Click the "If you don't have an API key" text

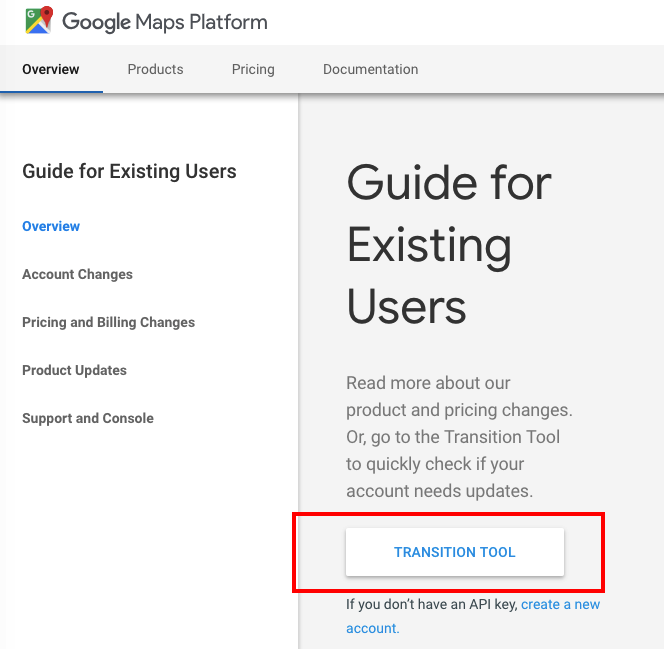pyautogui.click(x=432, y=605)
